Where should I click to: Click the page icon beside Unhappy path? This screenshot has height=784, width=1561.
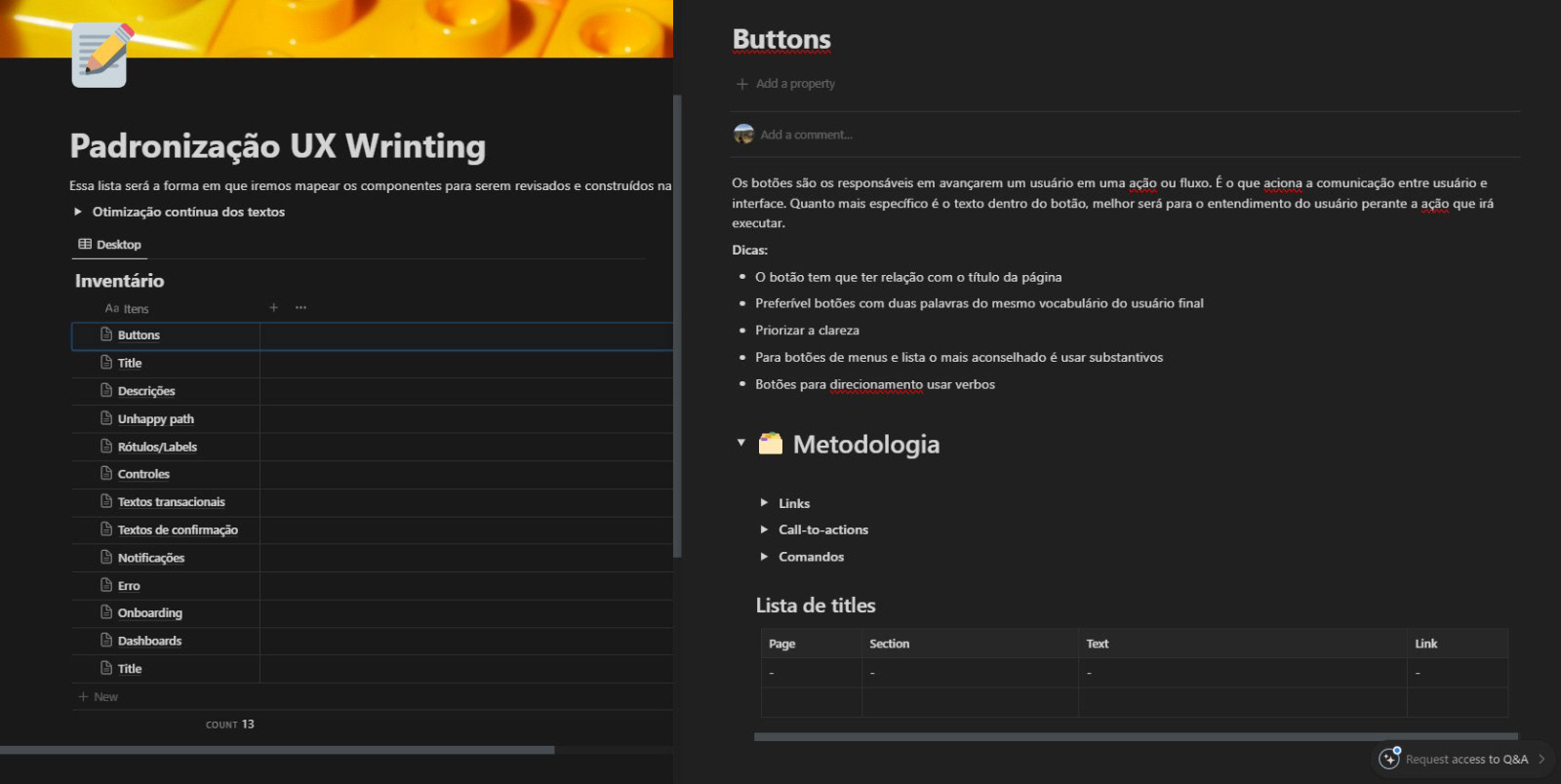tap(107, 418)
